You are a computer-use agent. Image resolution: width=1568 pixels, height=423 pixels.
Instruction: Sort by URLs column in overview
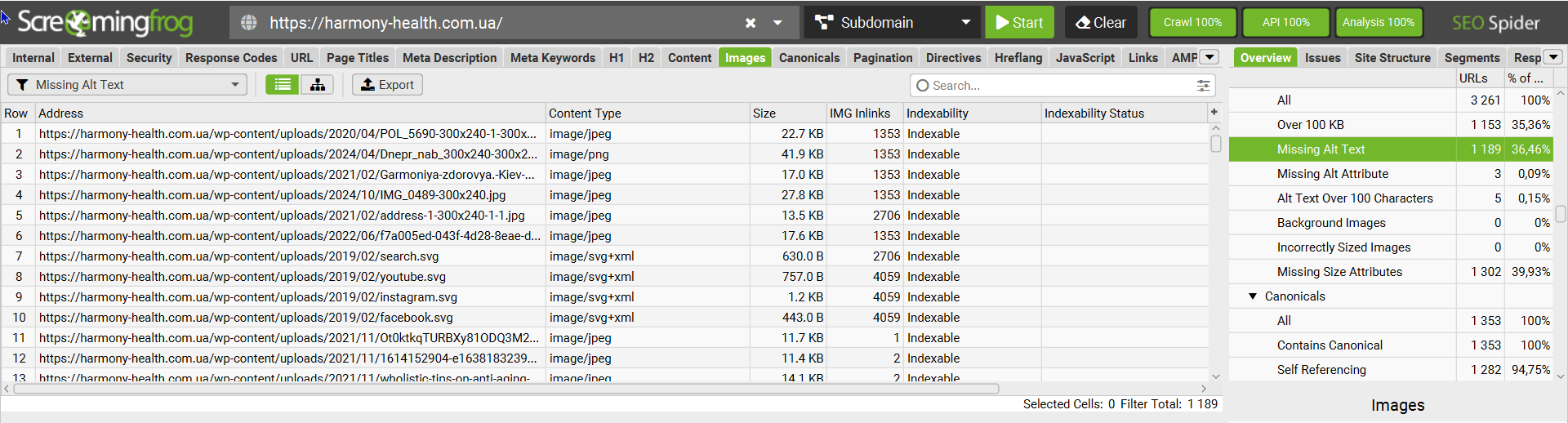click(1480, 78)
